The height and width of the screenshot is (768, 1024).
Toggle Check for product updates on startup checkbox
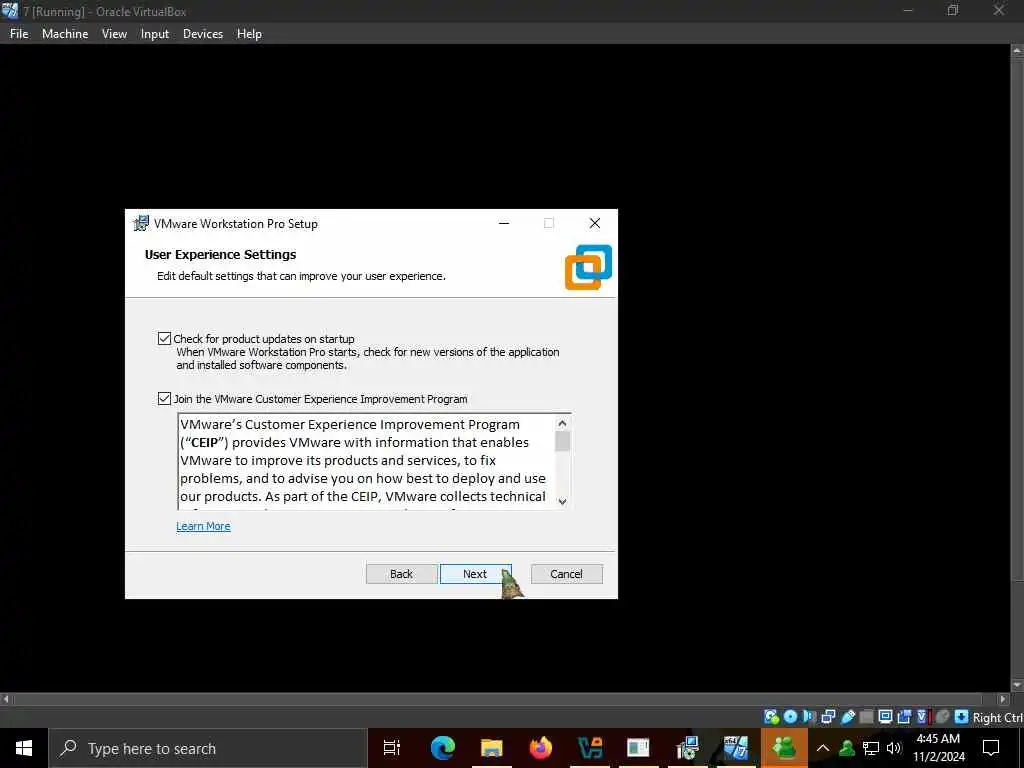pyautogui.click(x=164, y=338)
